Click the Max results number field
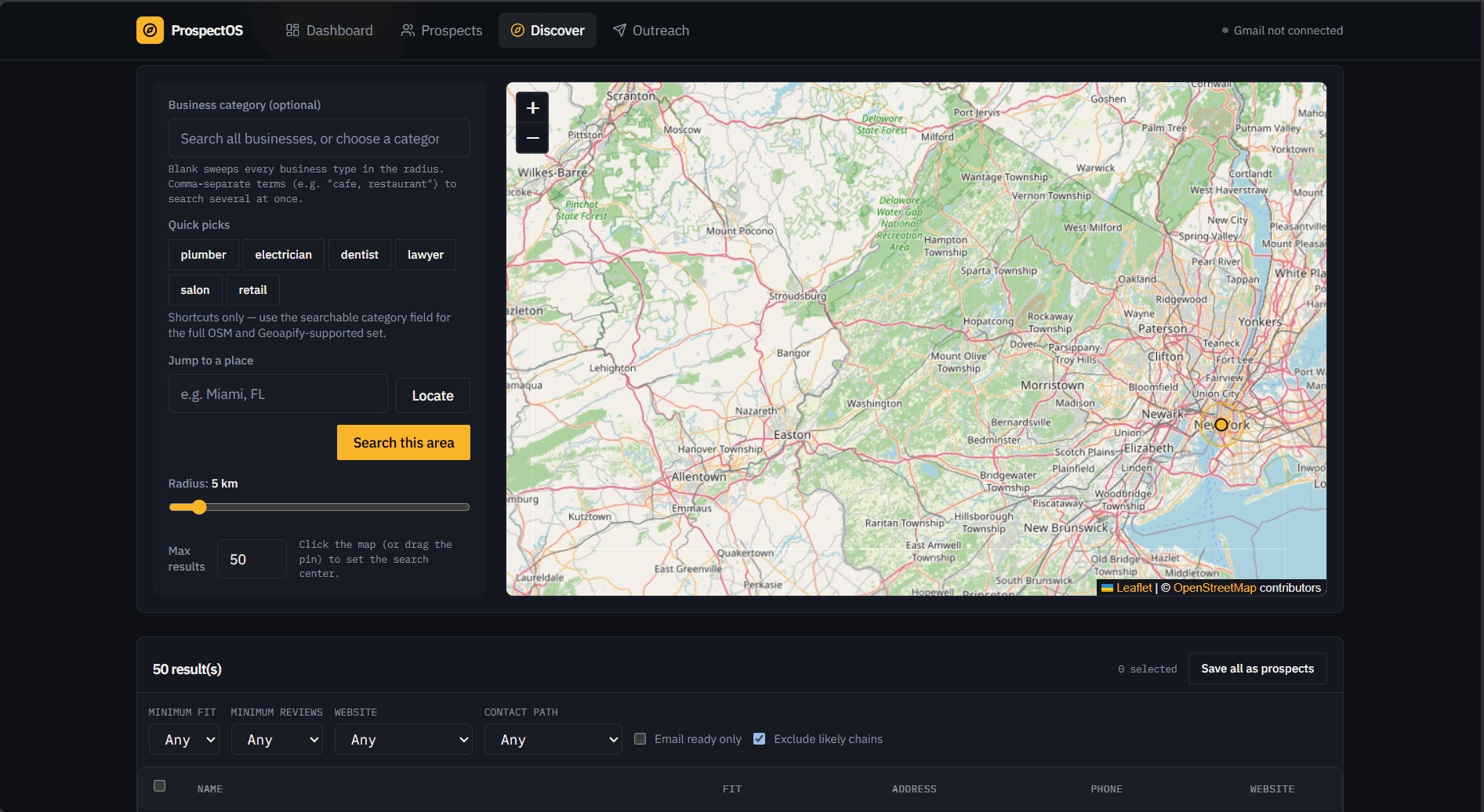The image size is (1484, 812). [252, 560]
